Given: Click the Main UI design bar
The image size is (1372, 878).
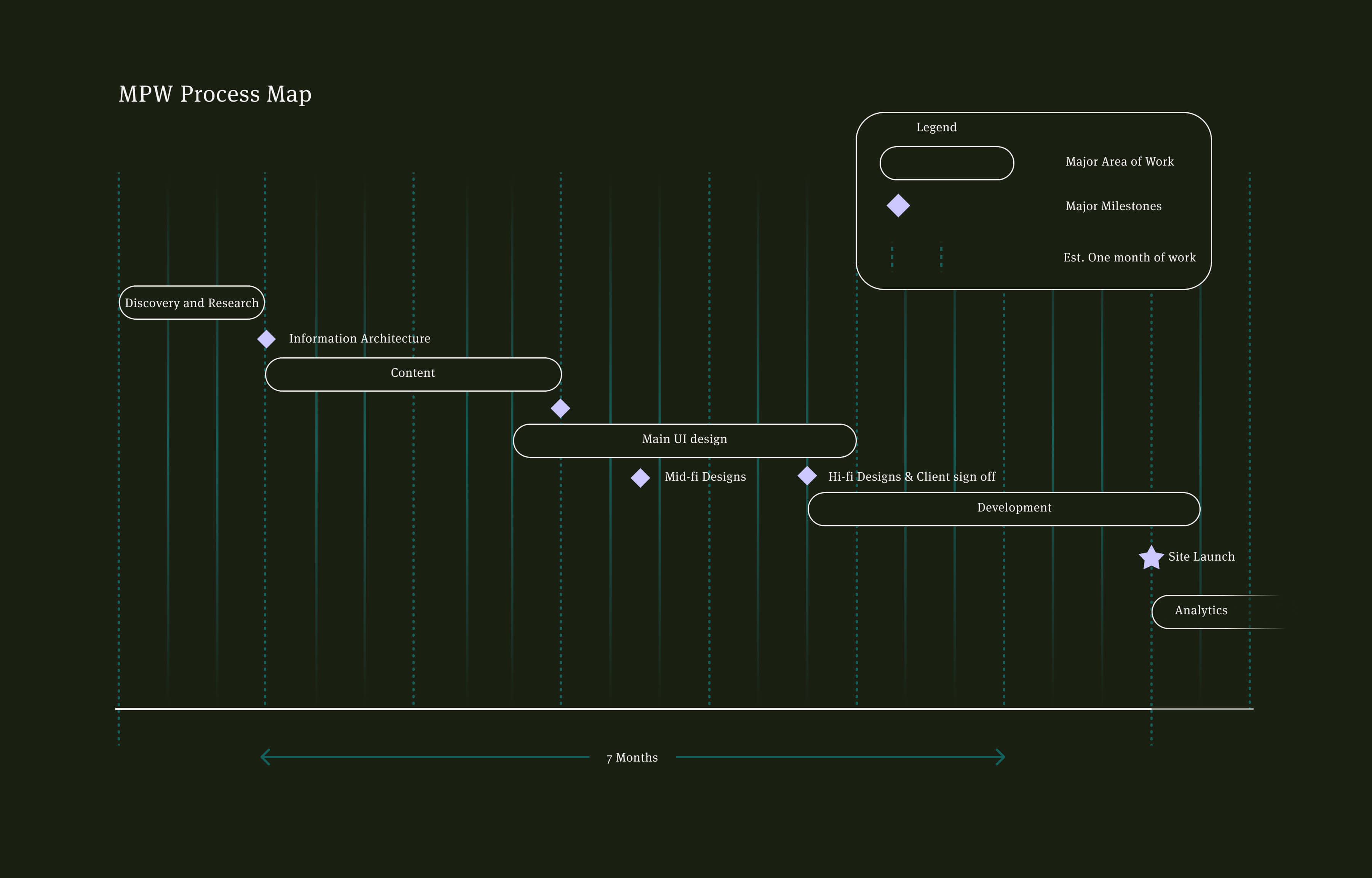Looking at the screenshot, I should point(684,440).
